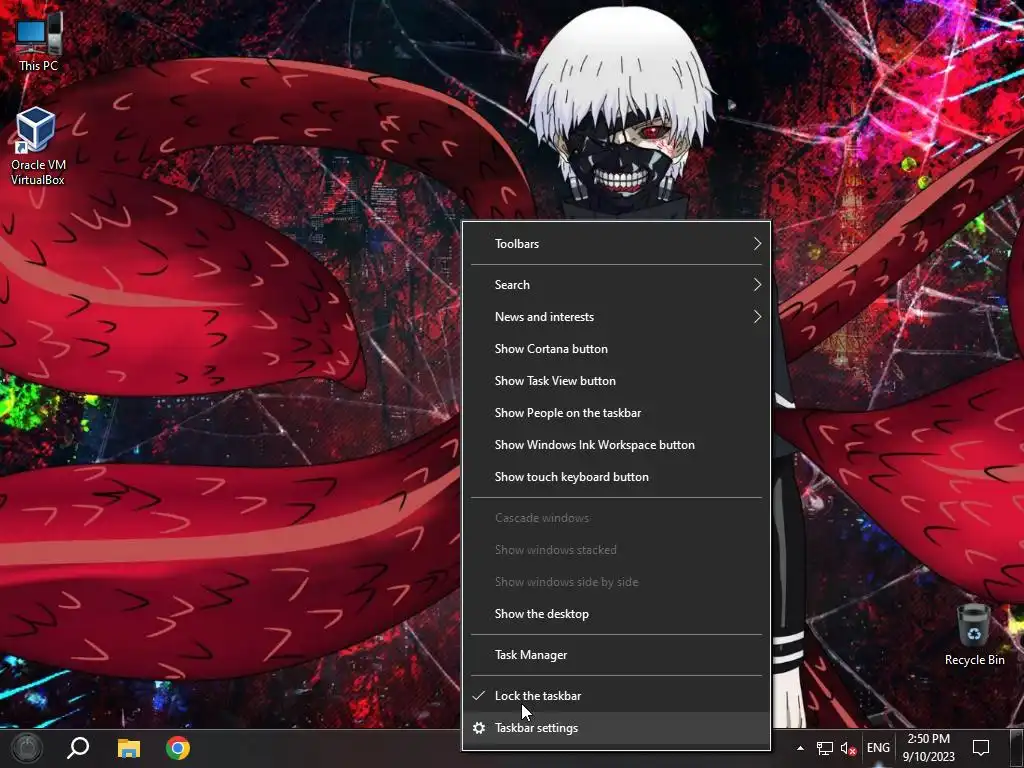The width and height of the screenshot is (1024, 768).
Task: Show hidden tray icons arrow
Action: (800, 748)
